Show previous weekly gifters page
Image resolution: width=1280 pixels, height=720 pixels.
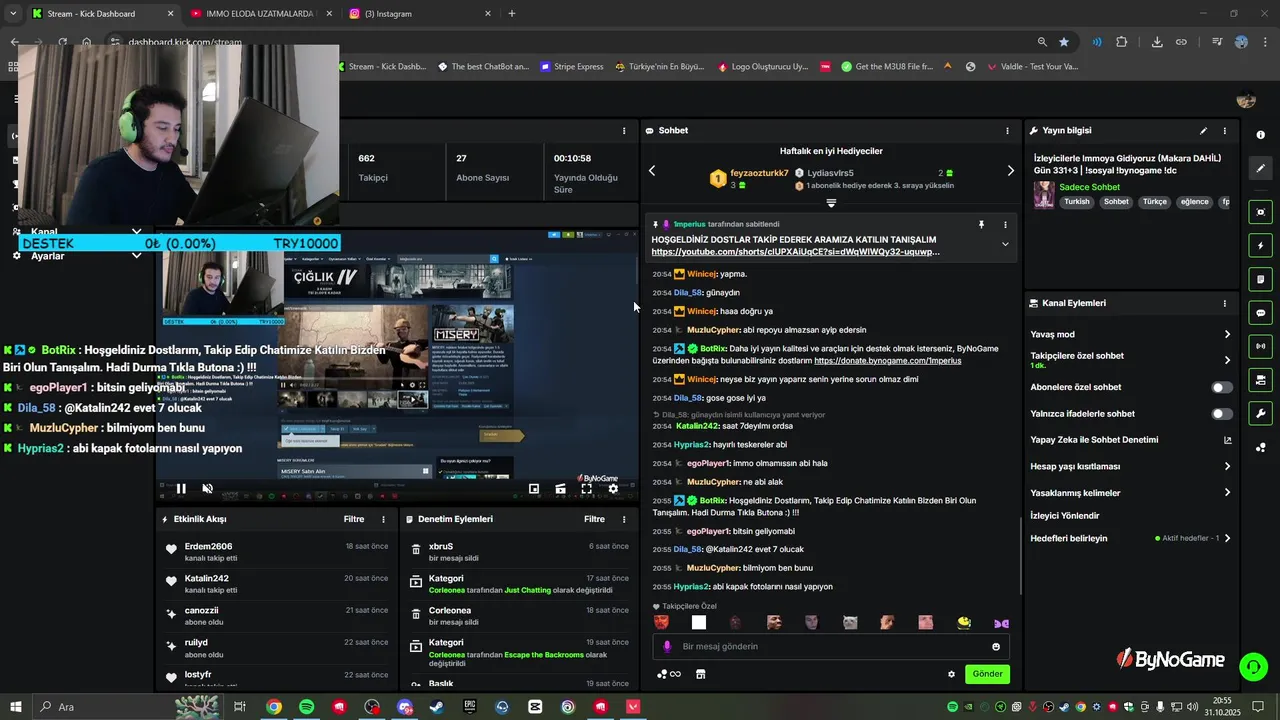(x=652, y=171)
